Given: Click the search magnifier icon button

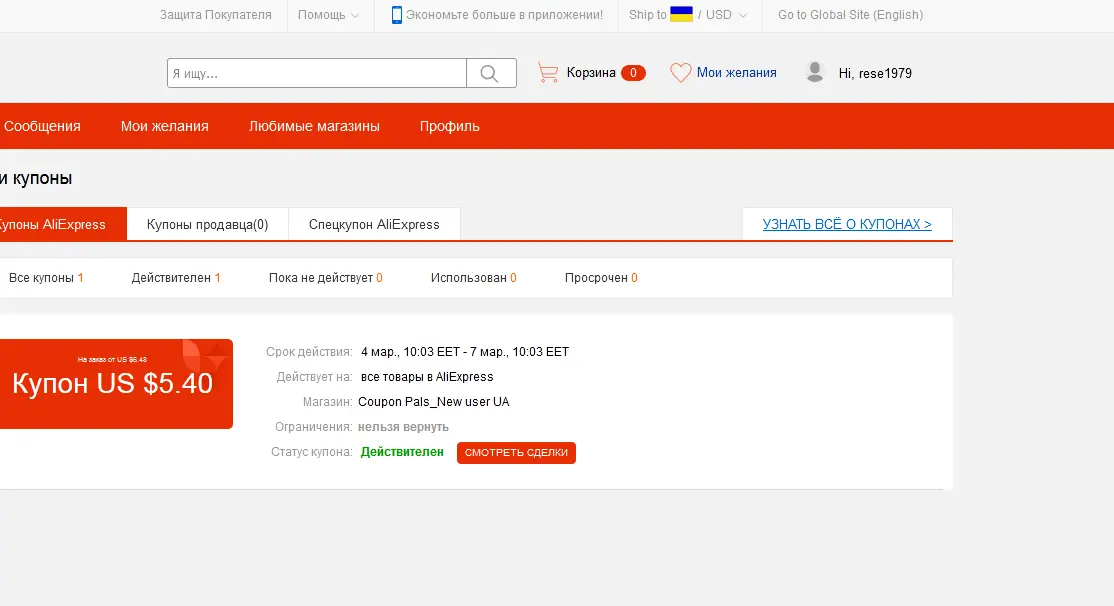Looking at the screenshot, I should (491, 73).
